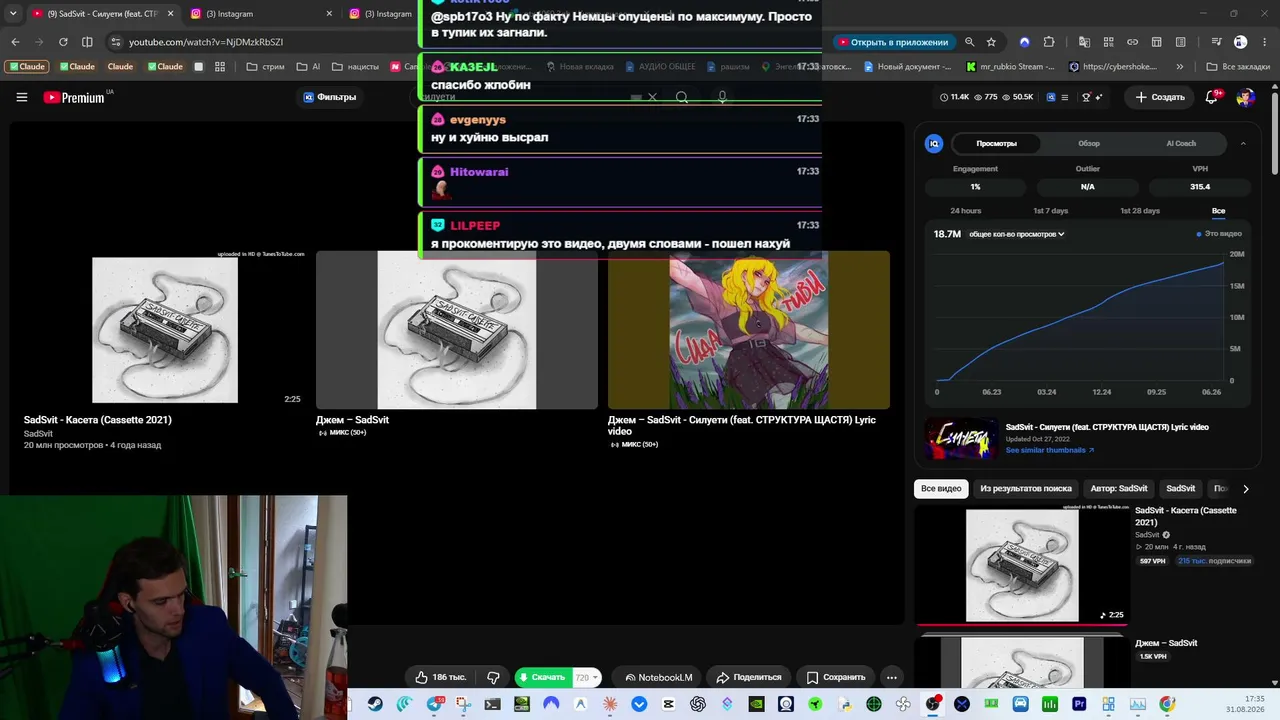Click the green Скачать button
Image resolution: width=1280 pixels, height=720 pixels.
click(x=543, y=677)
